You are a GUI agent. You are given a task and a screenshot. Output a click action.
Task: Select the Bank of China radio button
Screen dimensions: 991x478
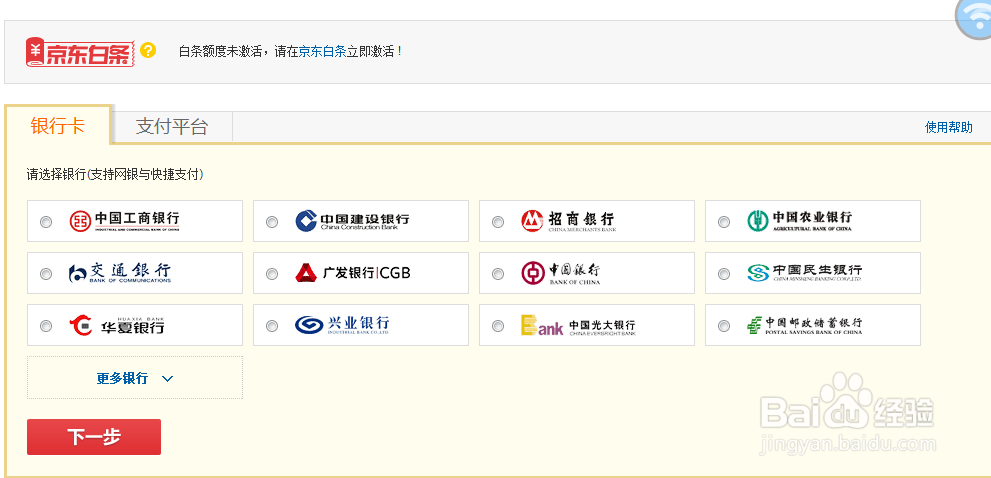pyautogui.click(x=498, y=274)
